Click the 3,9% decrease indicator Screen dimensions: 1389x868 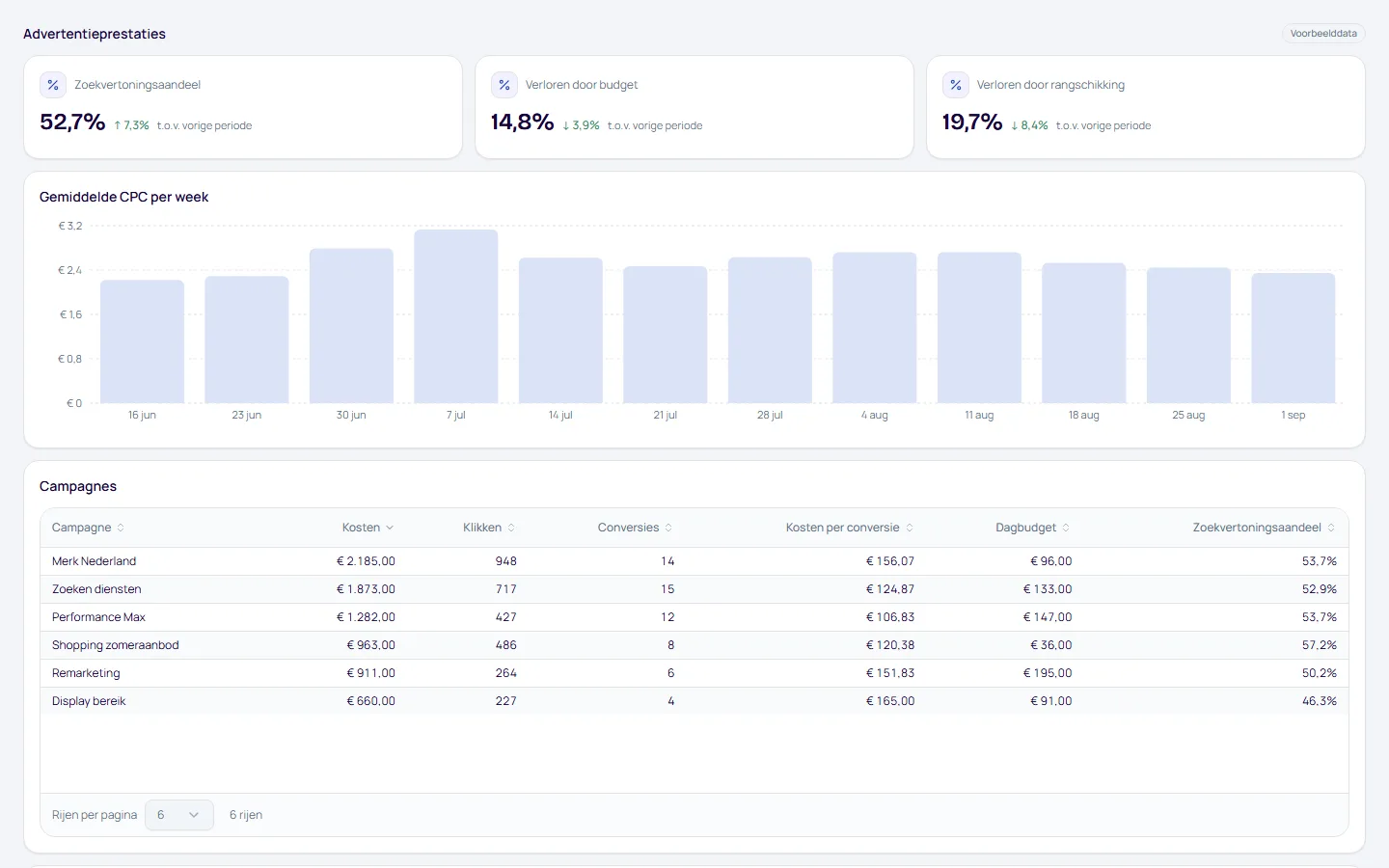[581, 125]
